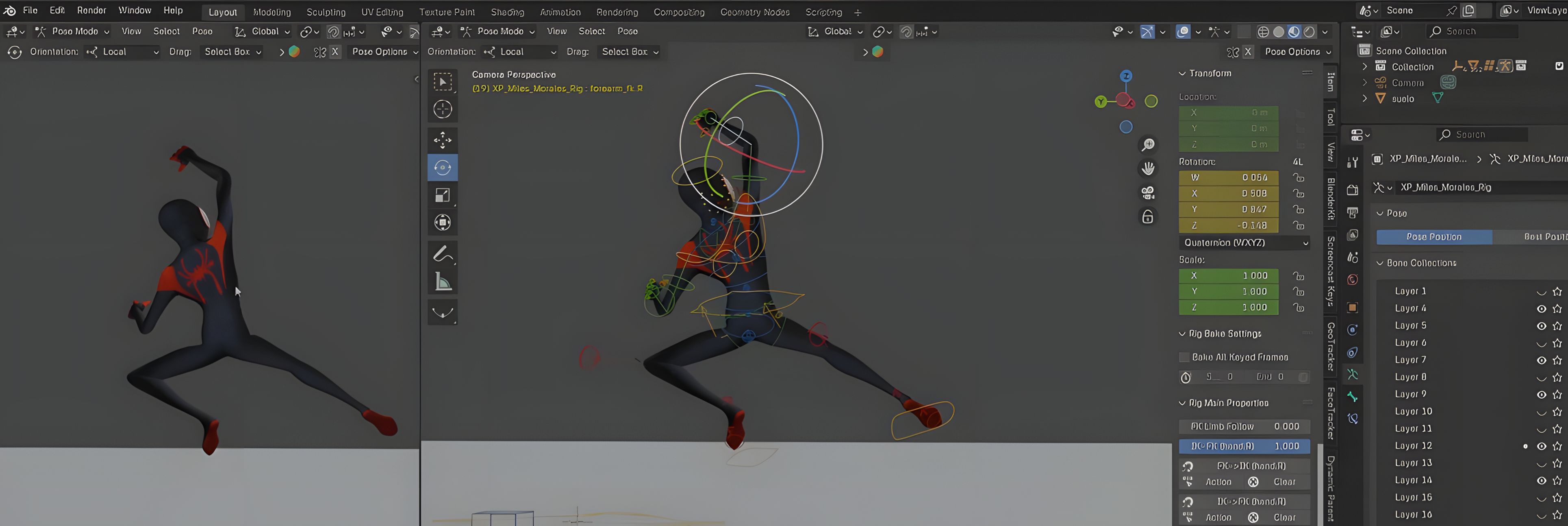Toggle visibility eye for Layer 4

click(1541, 308)
